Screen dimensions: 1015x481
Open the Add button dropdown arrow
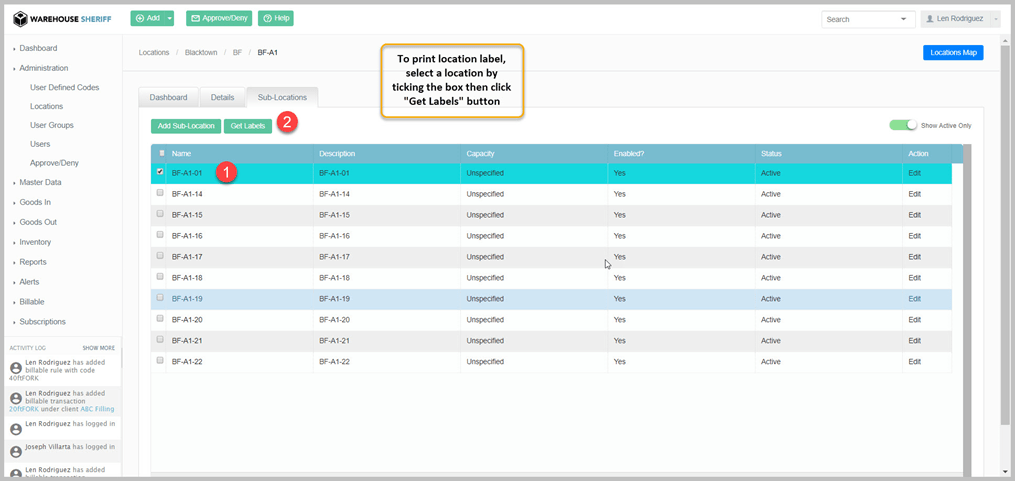[170, 18]
